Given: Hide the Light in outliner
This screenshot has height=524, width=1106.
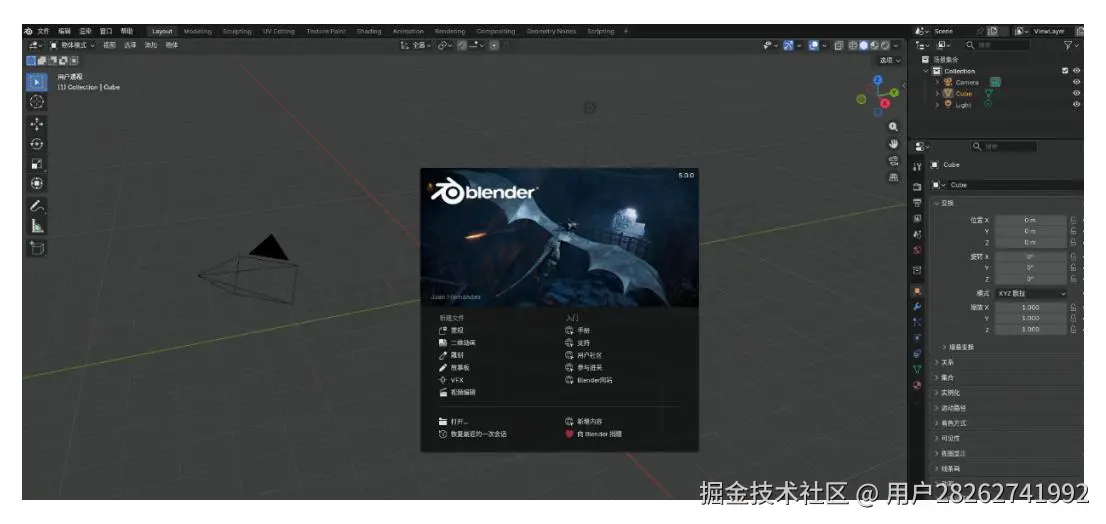Looking at the screenshot, I should pyautogui.click(x=1076, y=104).
